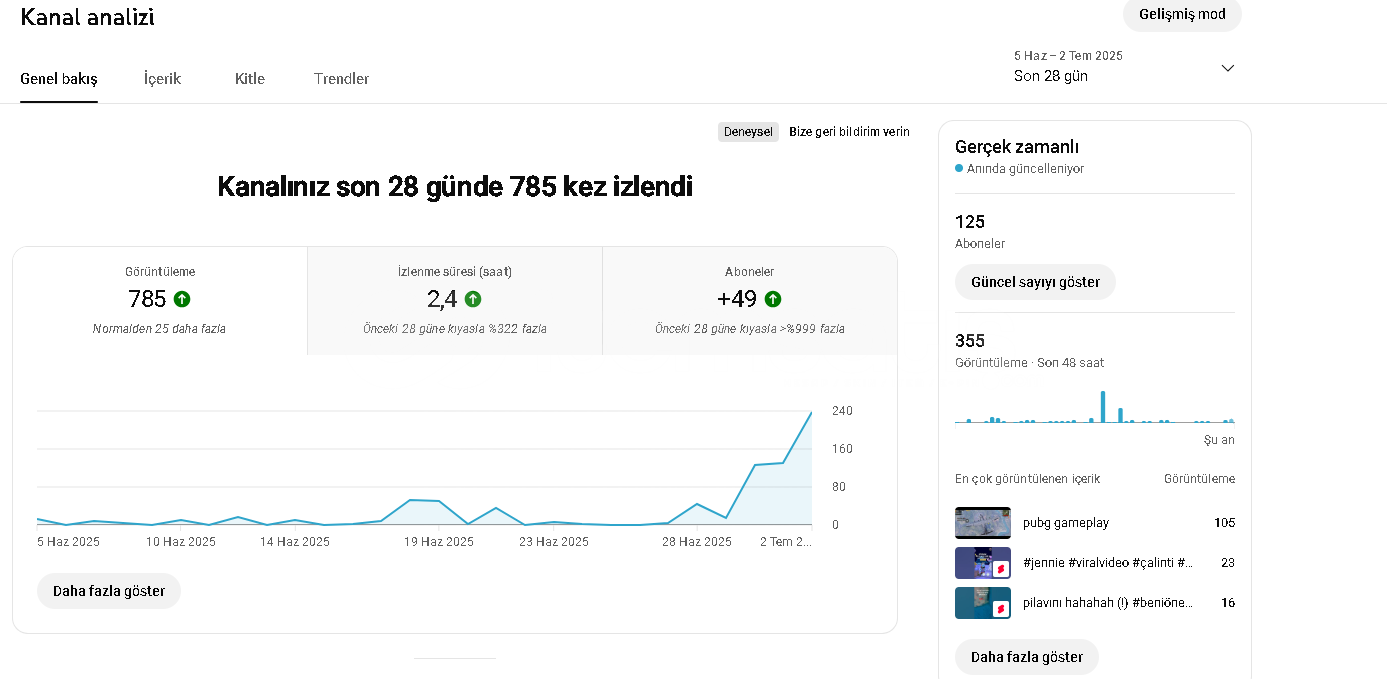Click the "Görüntüleme · Son 48 saat" label
Screen dimensions: 1387x679
(x=1030, y=363)
